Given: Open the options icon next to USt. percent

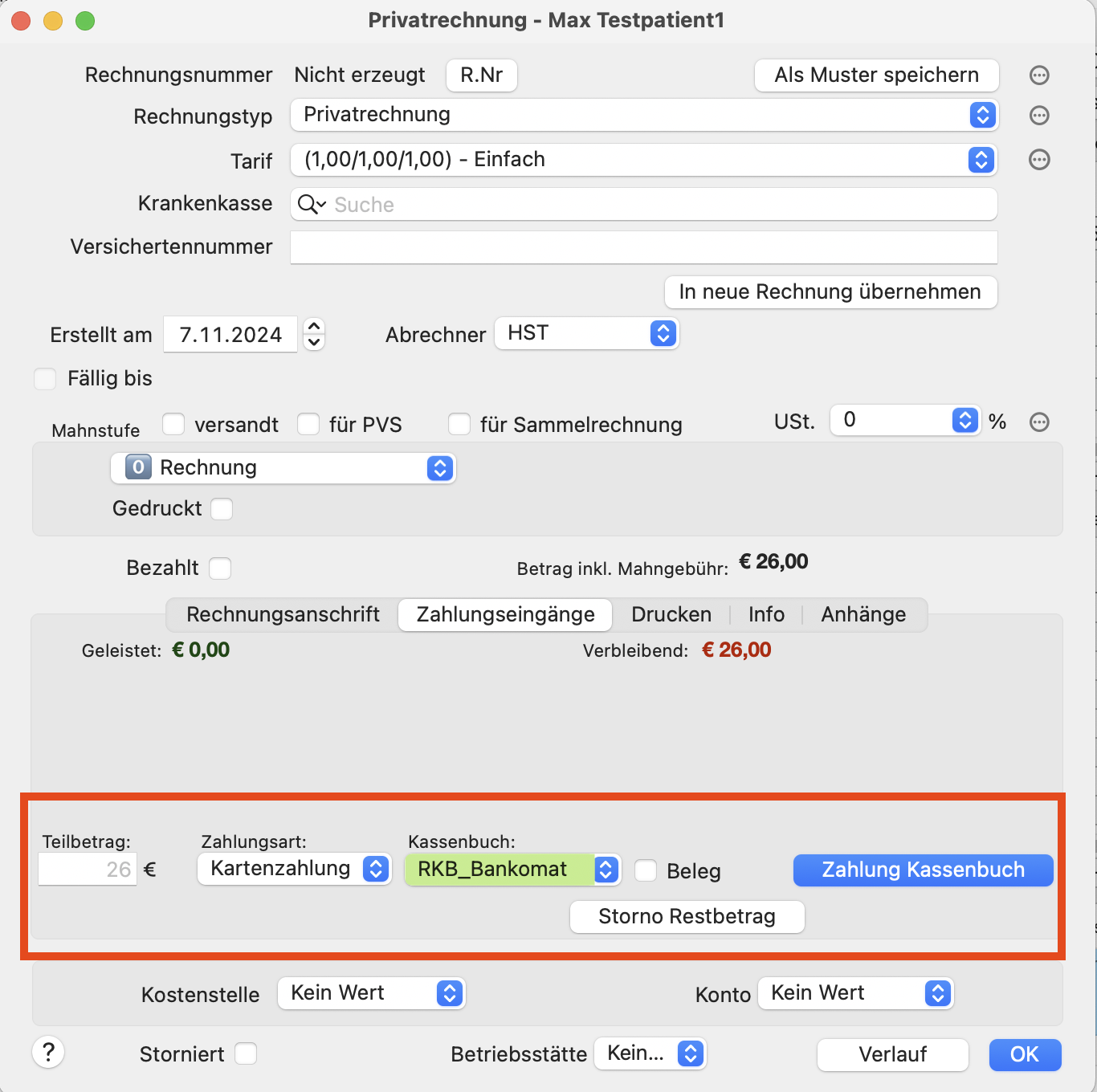Looking at the screenshot, I should pos(1039,422).
